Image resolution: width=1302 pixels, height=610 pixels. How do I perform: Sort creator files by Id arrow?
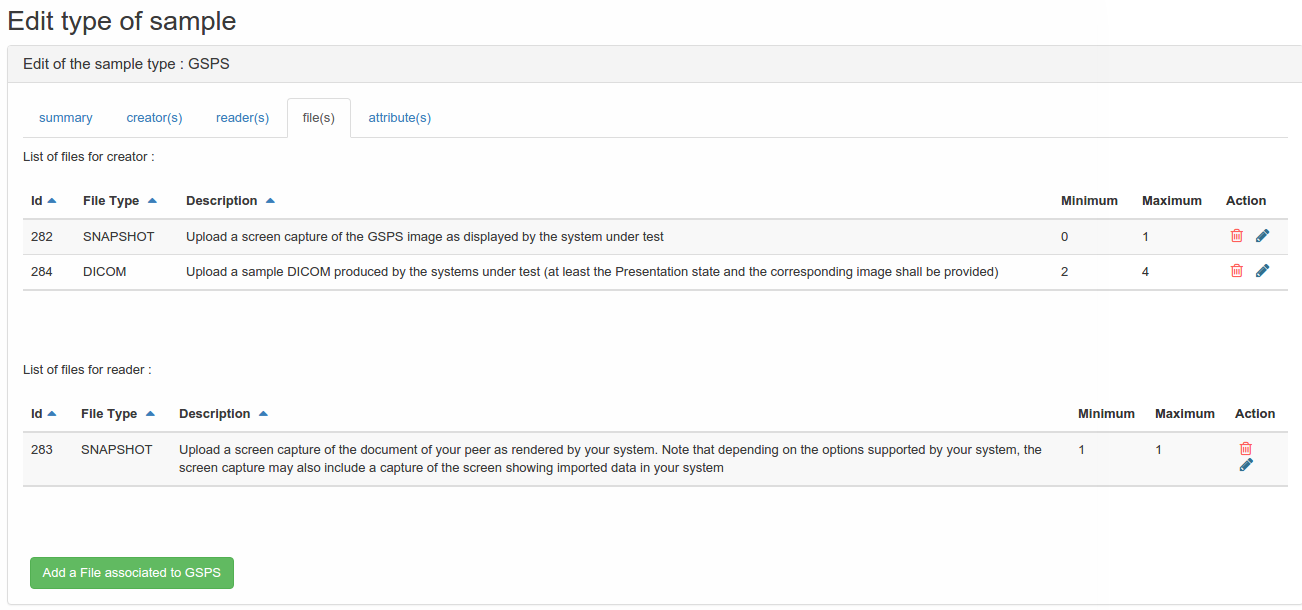(x=52, y=201)
